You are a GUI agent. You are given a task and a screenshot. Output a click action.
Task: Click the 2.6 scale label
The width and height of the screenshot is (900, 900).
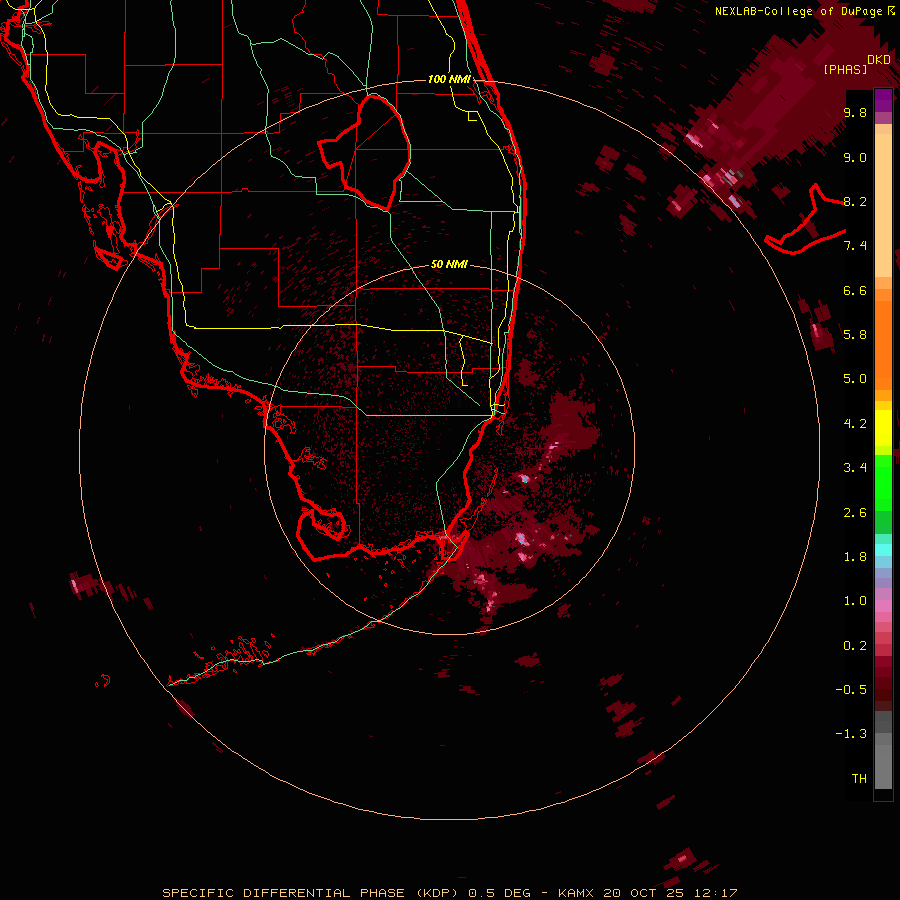[855, 513]
